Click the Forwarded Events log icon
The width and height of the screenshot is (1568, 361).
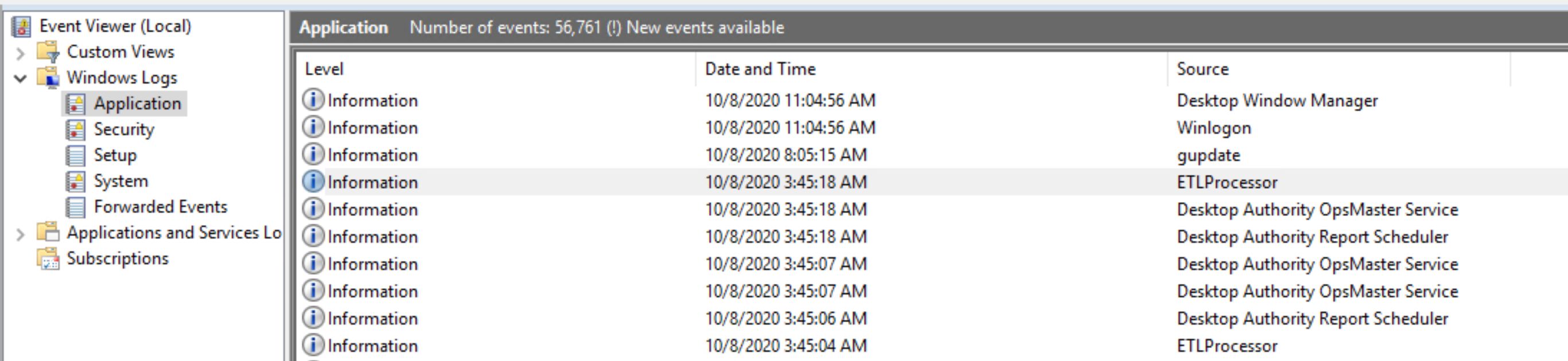pos(76,208)
